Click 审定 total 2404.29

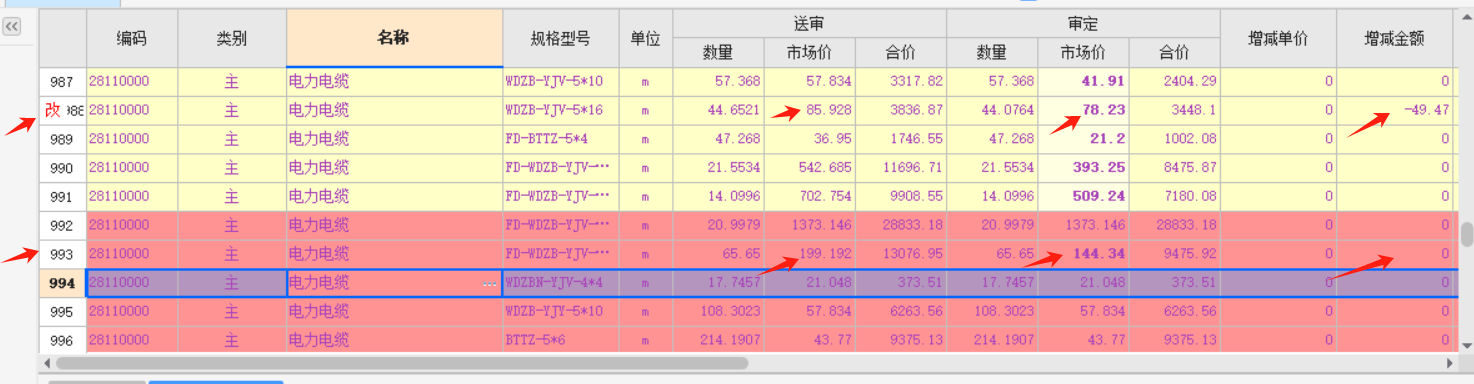click(1175, 81)
